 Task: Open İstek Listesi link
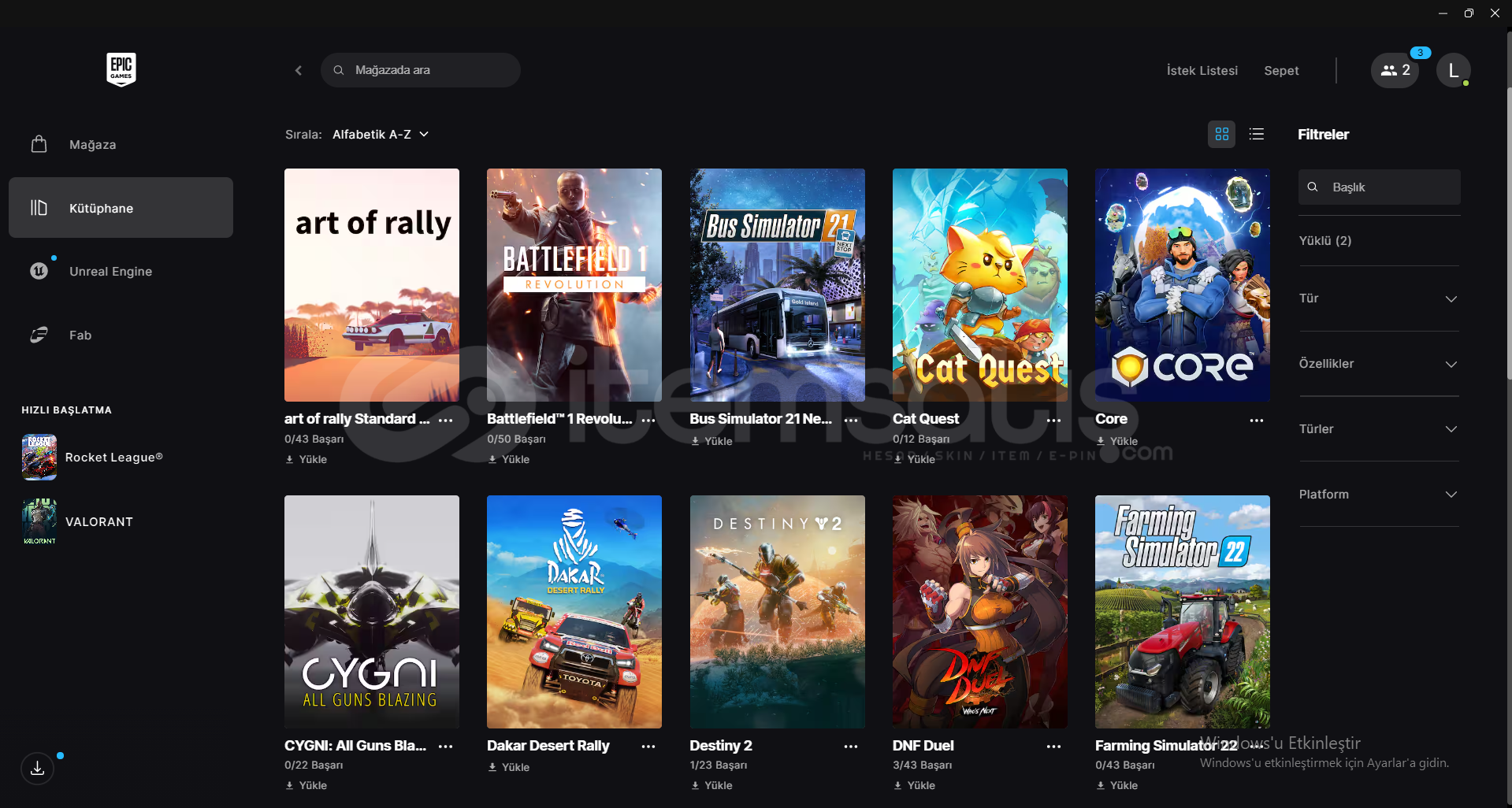1202,71
